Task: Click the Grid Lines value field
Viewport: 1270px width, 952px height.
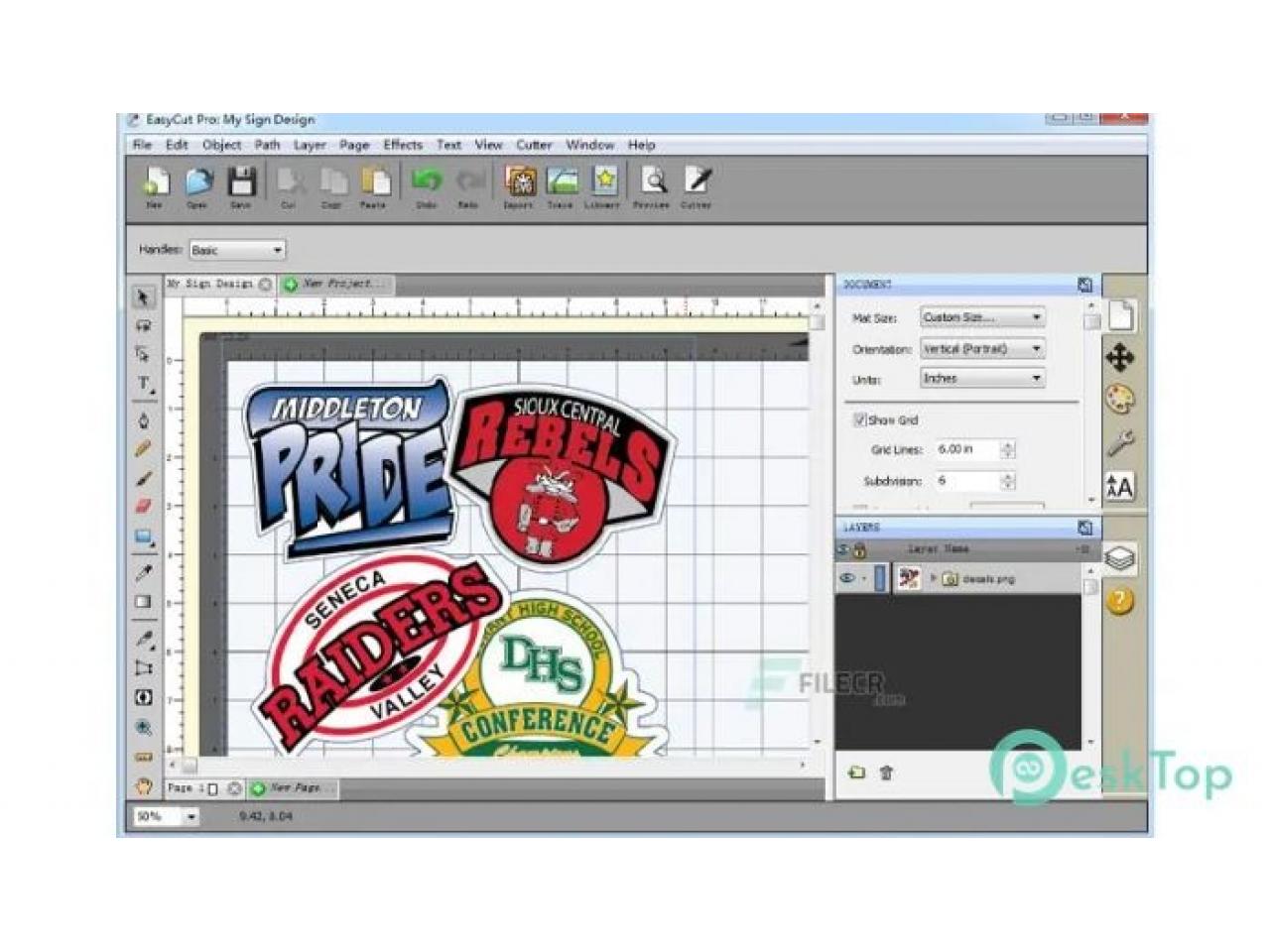Action: pyautogui.click(x=967, y=449)
